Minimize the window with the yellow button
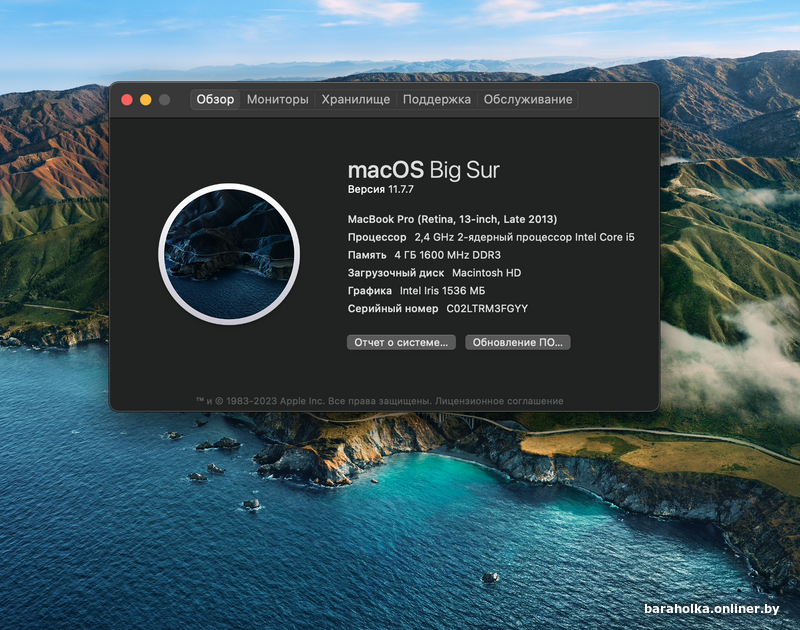 (x=146, y=99)
